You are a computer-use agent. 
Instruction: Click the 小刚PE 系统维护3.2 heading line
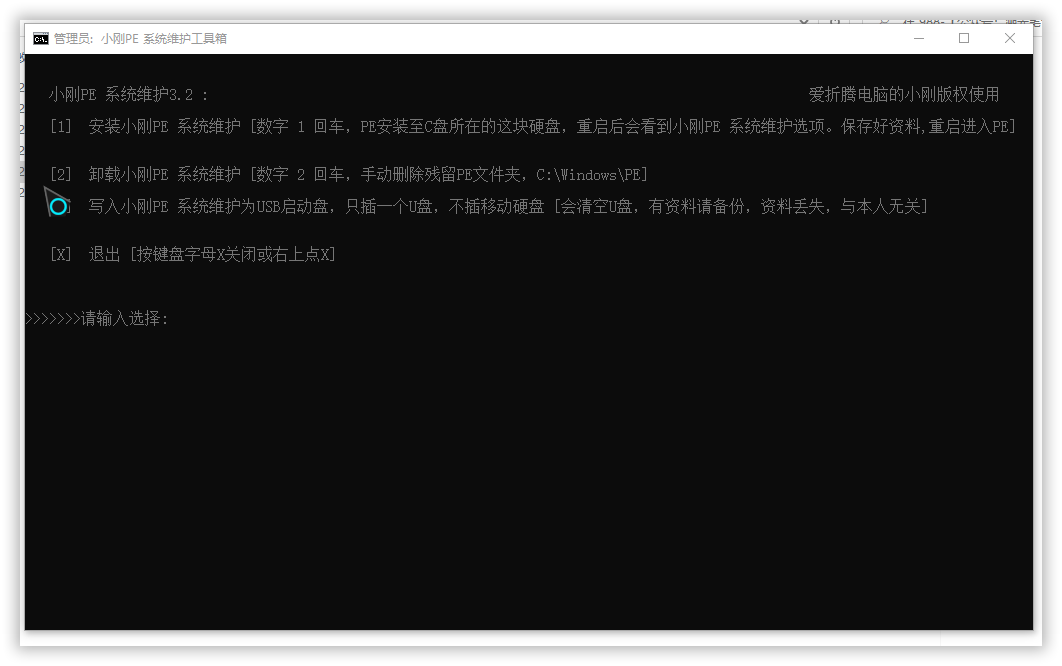pyautogui.click(x=128, y=95)
